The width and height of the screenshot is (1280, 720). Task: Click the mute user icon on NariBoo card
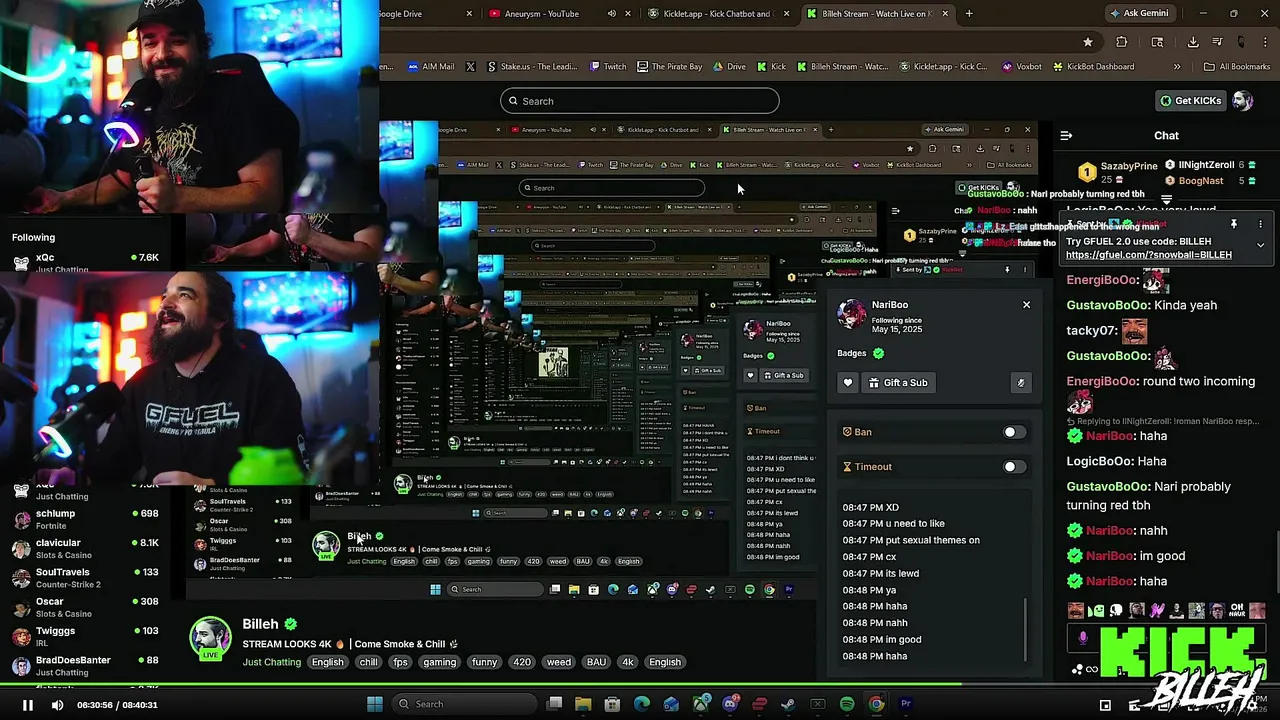click(1021, 383)
